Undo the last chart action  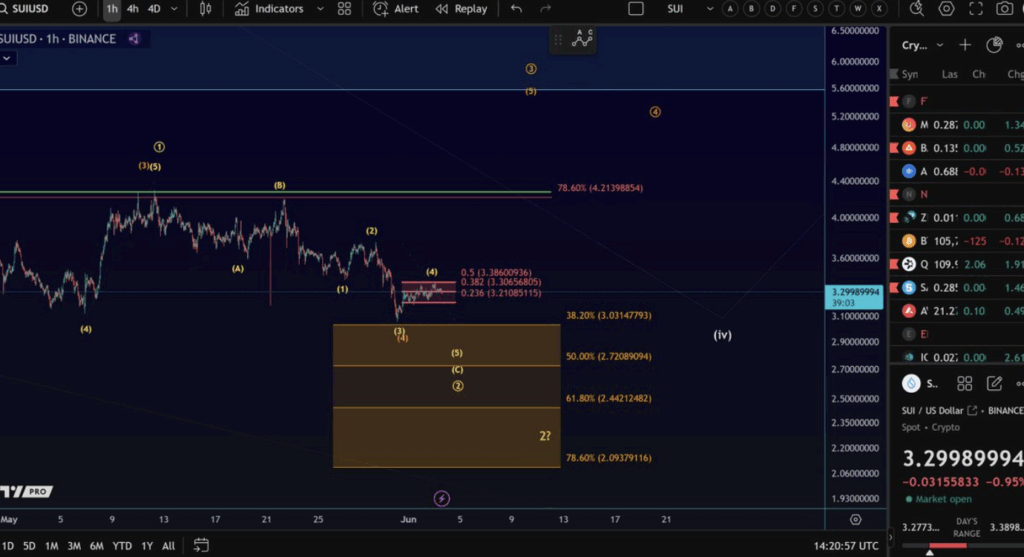tap(516, 8)
